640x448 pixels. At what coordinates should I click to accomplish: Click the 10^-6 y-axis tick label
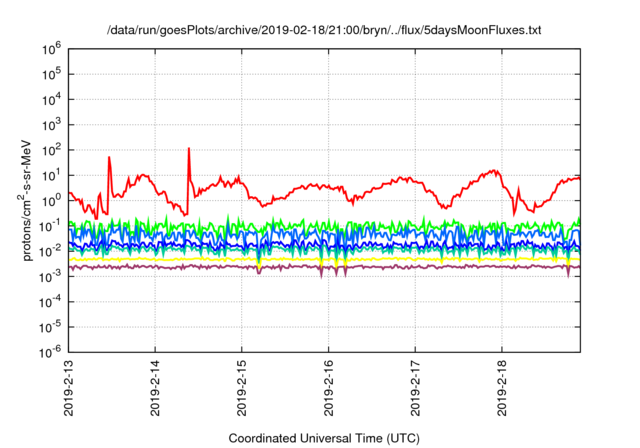coord(50,353)
